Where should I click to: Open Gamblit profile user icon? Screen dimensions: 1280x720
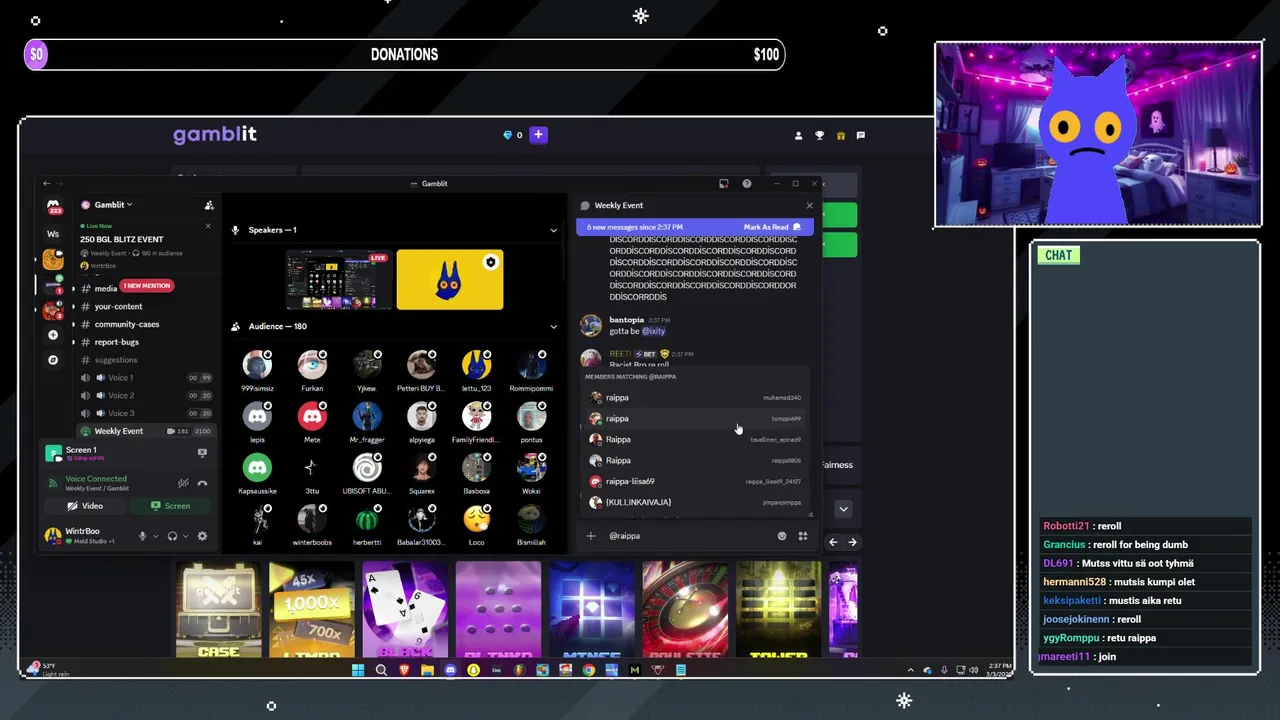pyautogui.click(x=798, y=135)
